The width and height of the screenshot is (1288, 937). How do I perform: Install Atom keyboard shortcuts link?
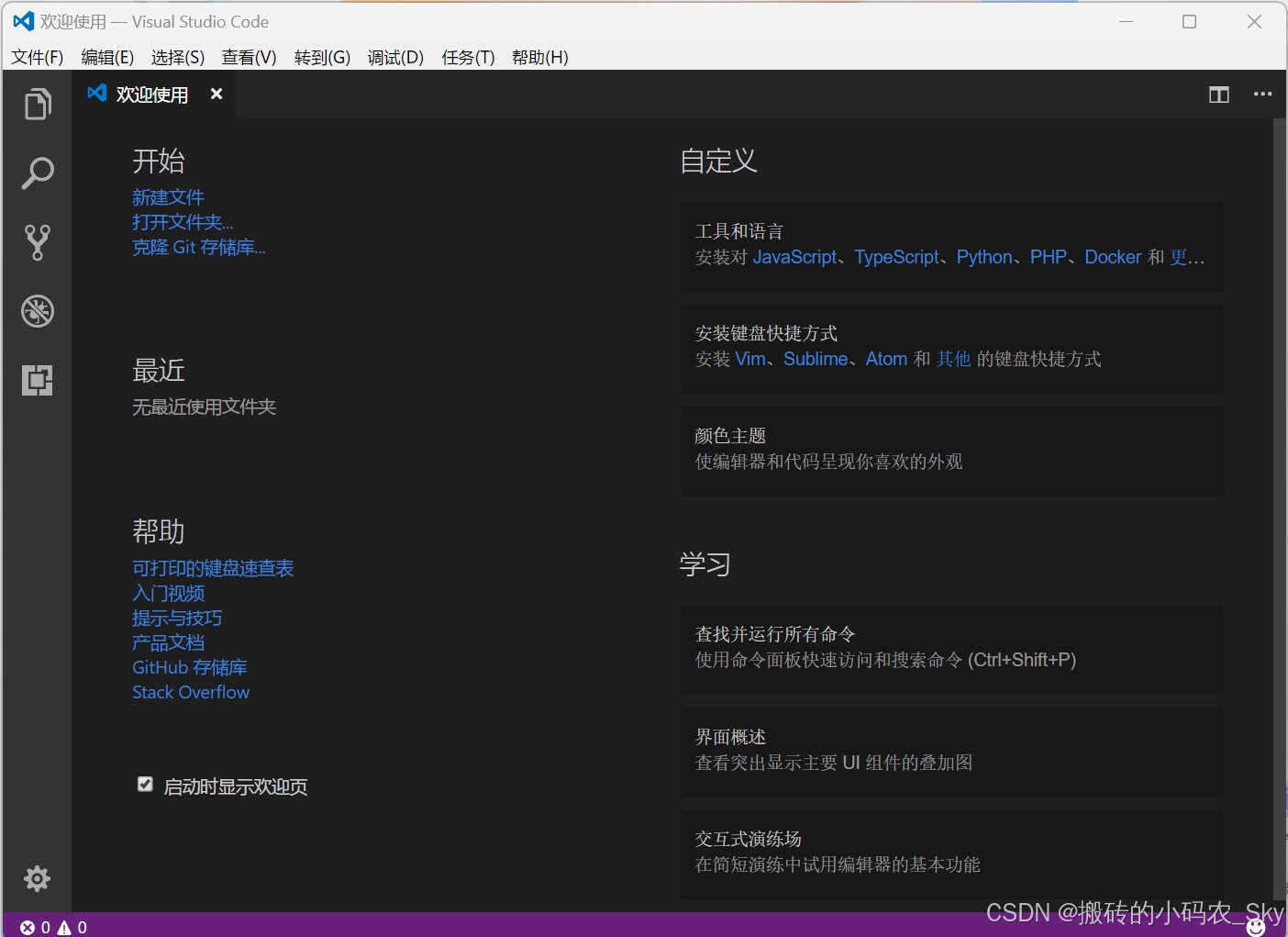coord(886,359)
